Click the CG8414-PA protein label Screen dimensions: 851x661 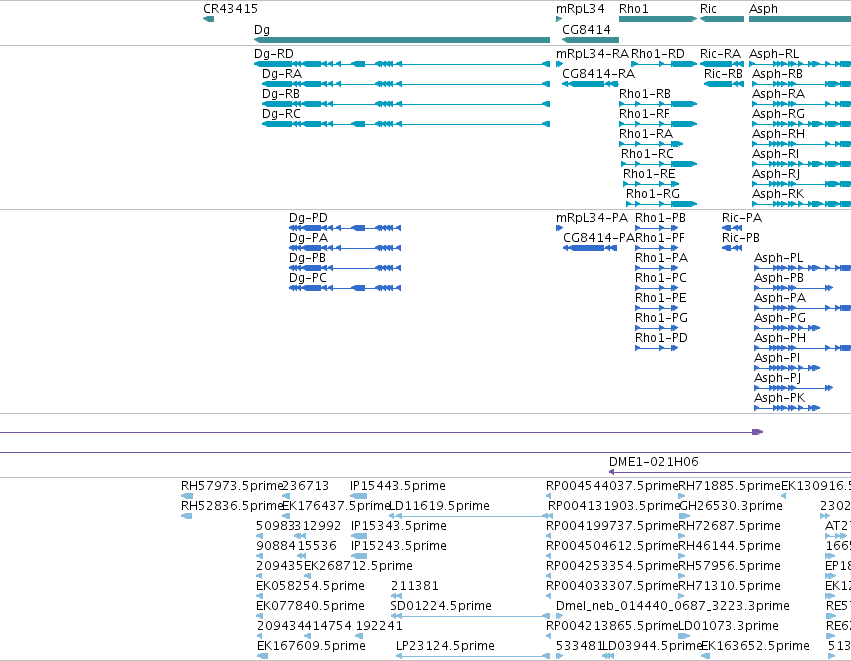coord(599,238)
